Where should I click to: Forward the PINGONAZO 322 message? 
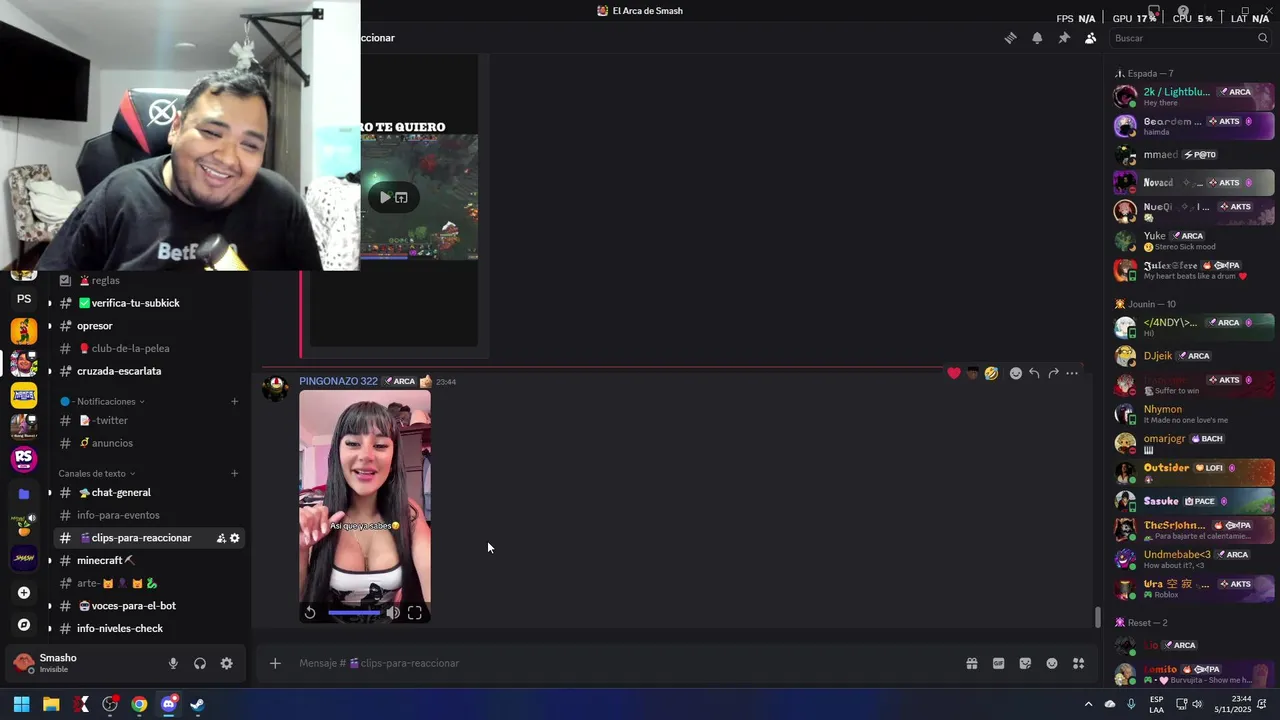click(x=1053, y=373)
